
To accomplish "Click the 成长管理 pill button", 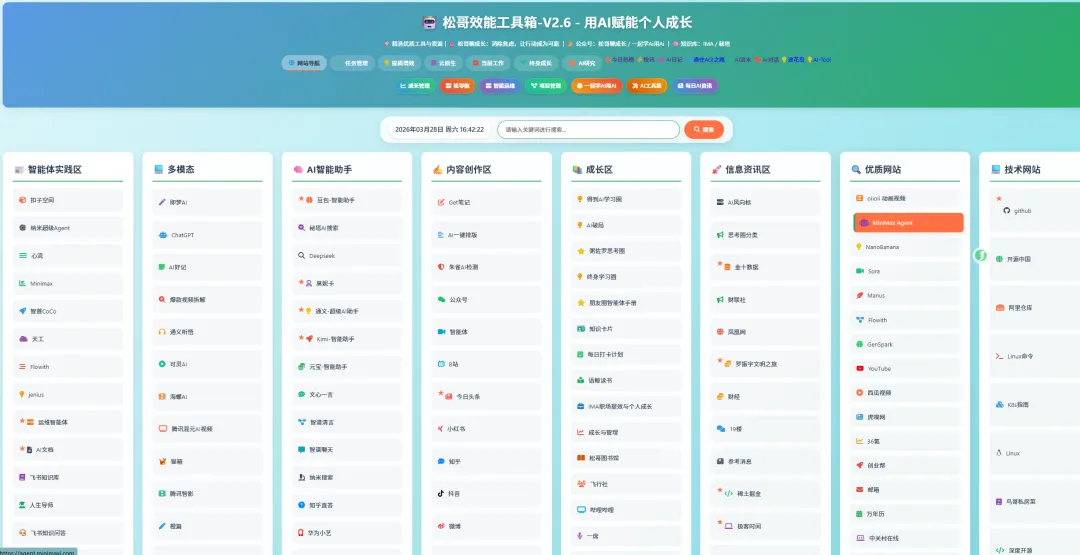I will click(x=415, y=86).
